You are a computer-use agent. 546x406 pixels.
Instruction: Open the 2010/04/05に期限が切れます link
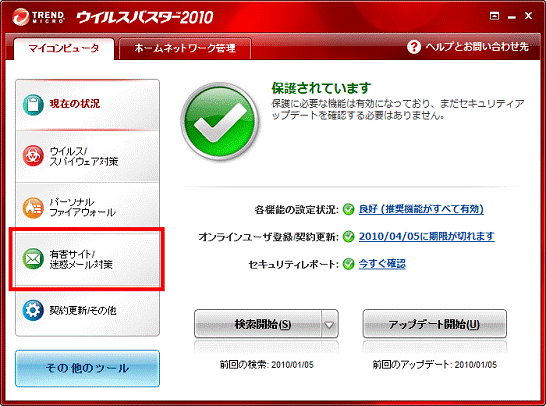coord(427,236)
